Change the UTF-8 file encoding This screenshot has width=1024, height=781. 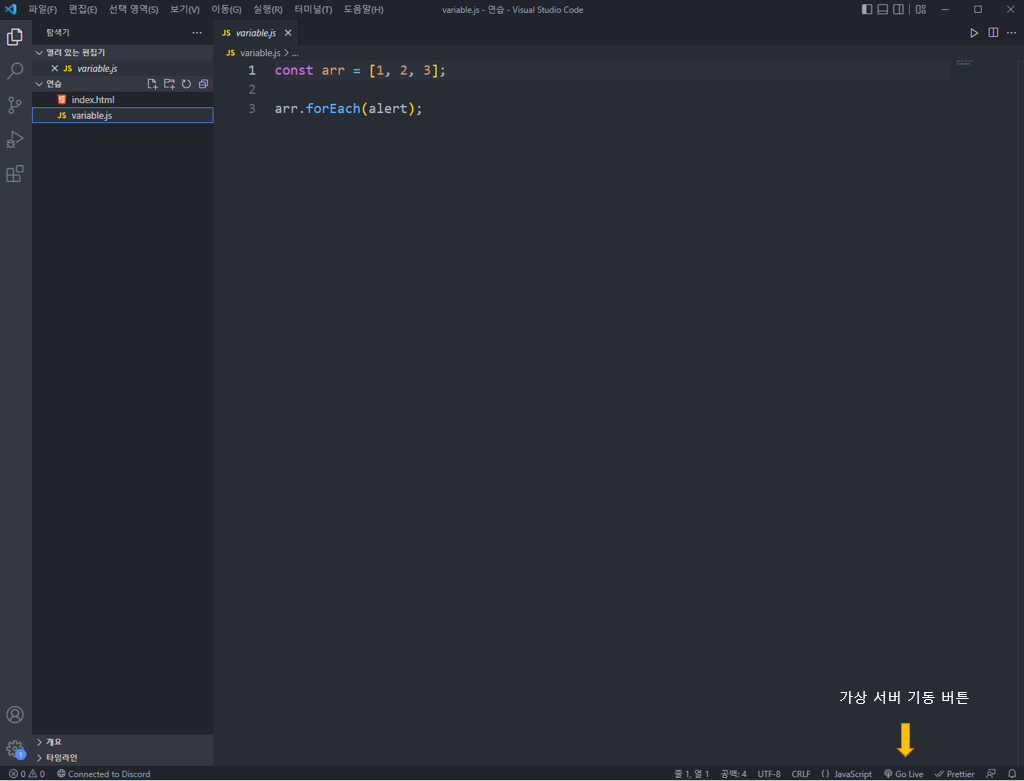769,774
